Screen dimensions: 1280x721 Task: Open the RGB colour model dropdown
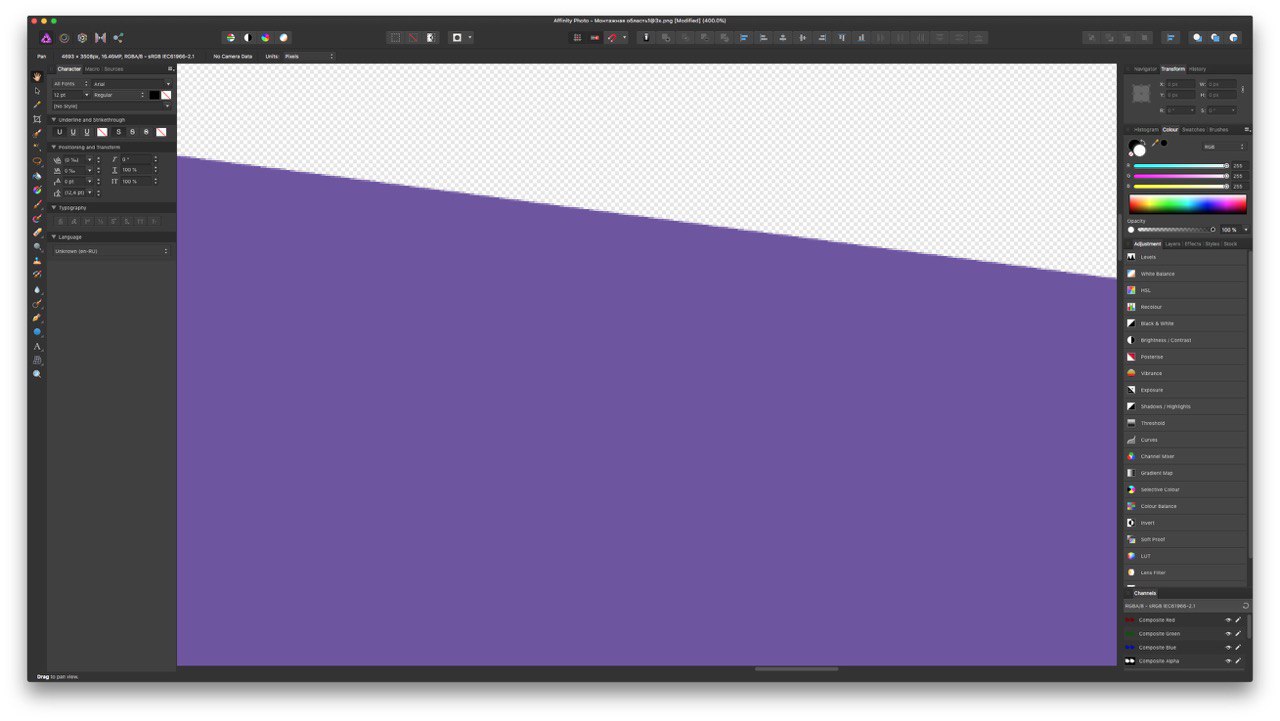(x=1225, y=147)
